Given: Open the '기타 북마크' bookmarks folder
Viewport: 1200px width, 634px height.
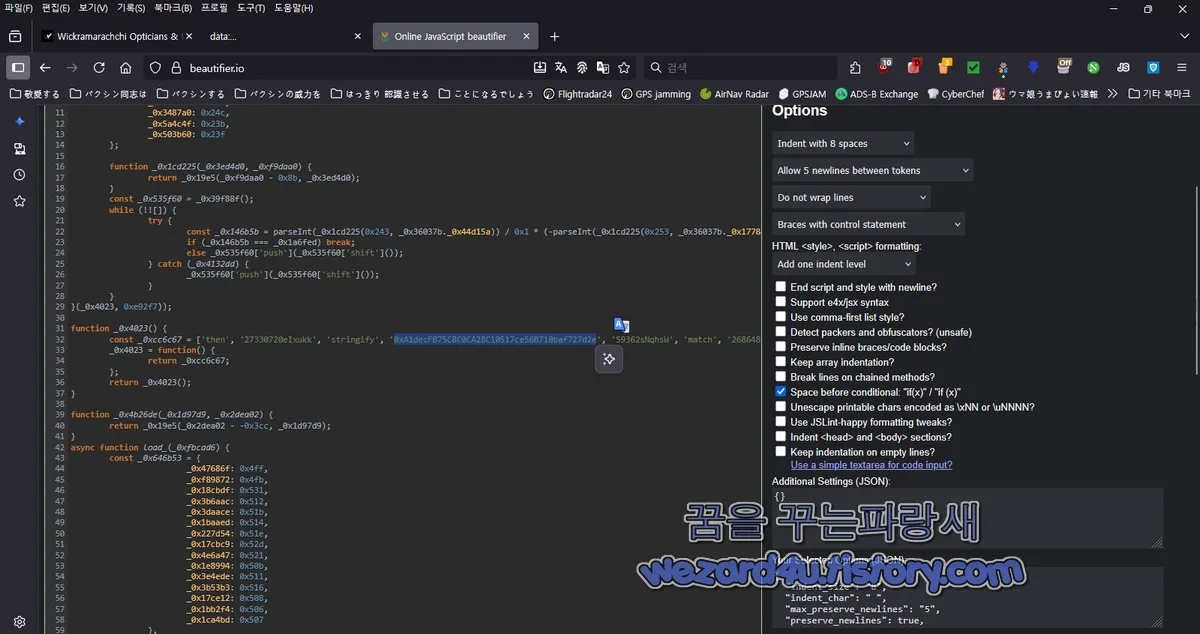Looking at the screenshot, I should click(1159, 94).
